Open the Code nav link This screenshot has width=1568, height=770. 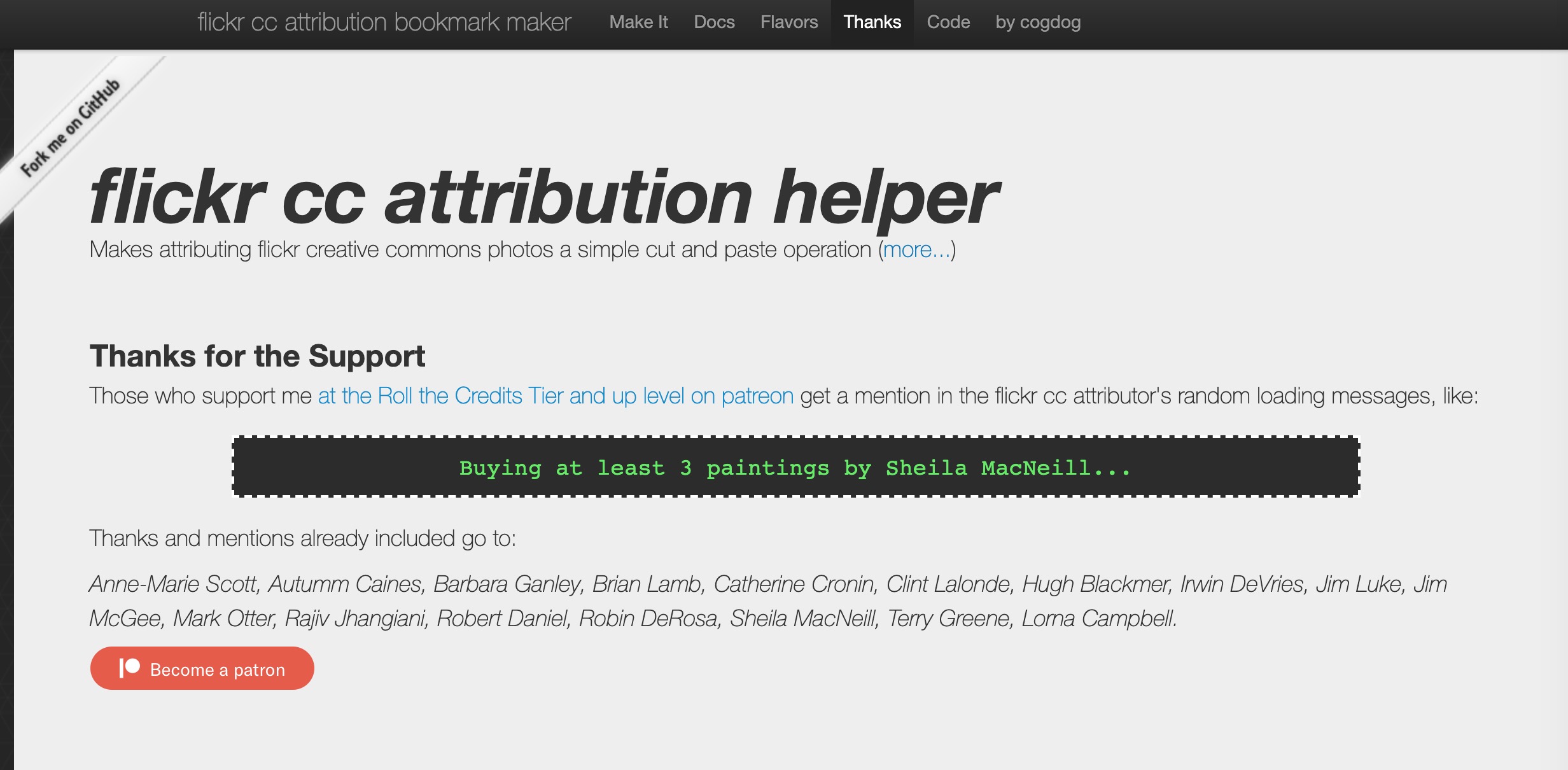948,22
